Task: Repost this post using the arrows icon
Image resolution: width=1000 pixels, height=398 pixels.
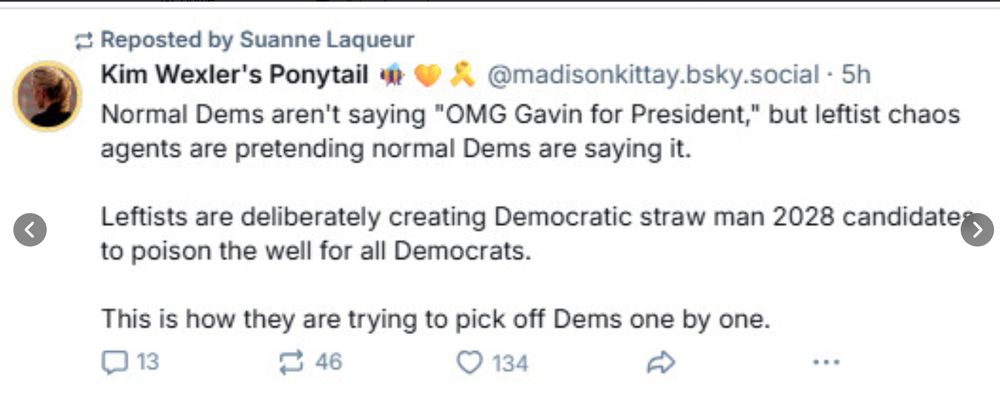Action: tap(291, 363)
